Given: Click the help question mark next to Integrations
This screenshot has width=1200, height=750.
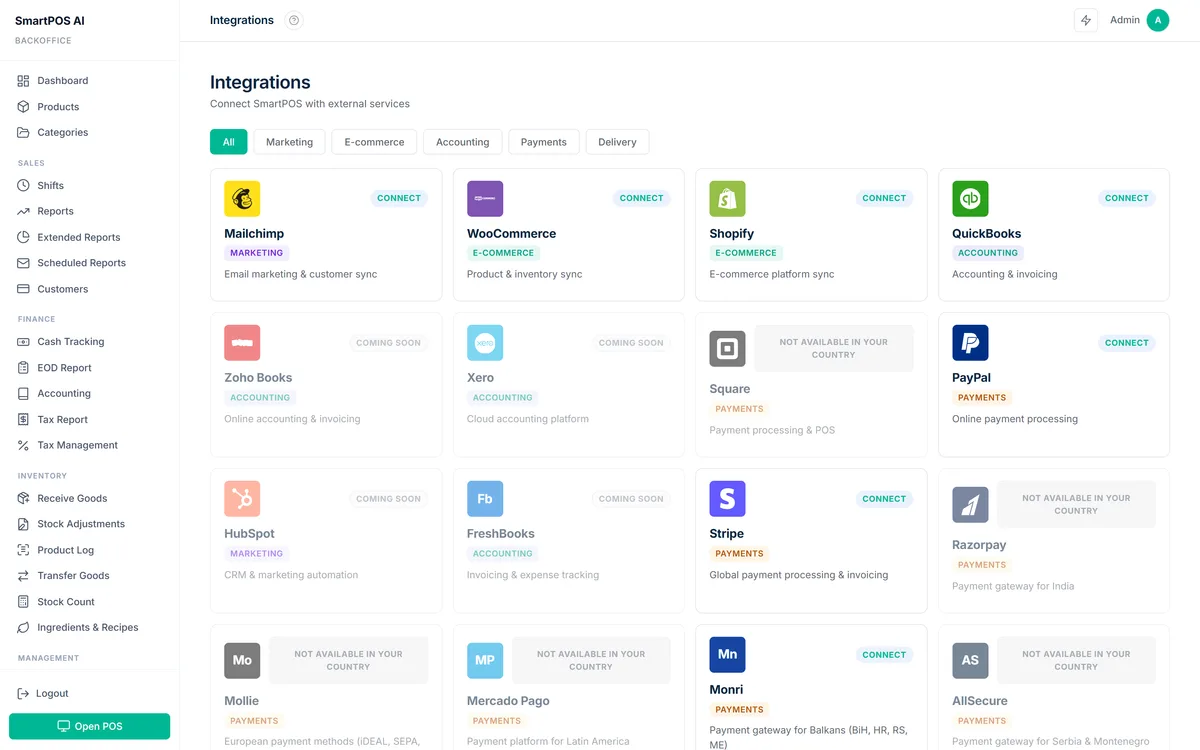Looking at the screenshot, I should click(x=294, y=21).
